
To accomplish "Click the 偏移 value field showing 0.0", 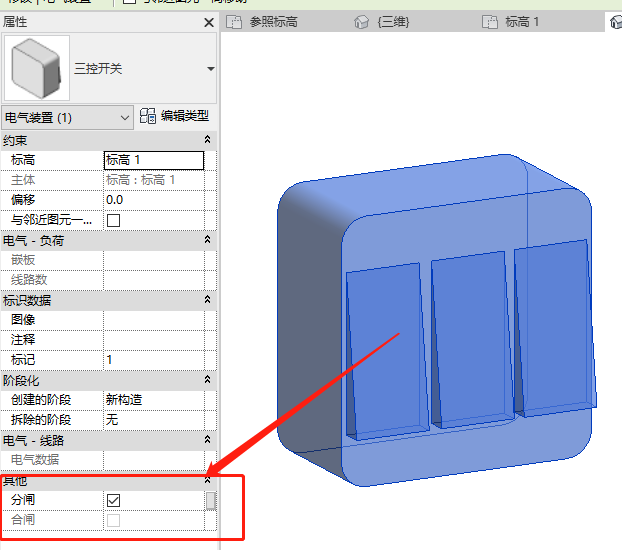I will point(154,200).
